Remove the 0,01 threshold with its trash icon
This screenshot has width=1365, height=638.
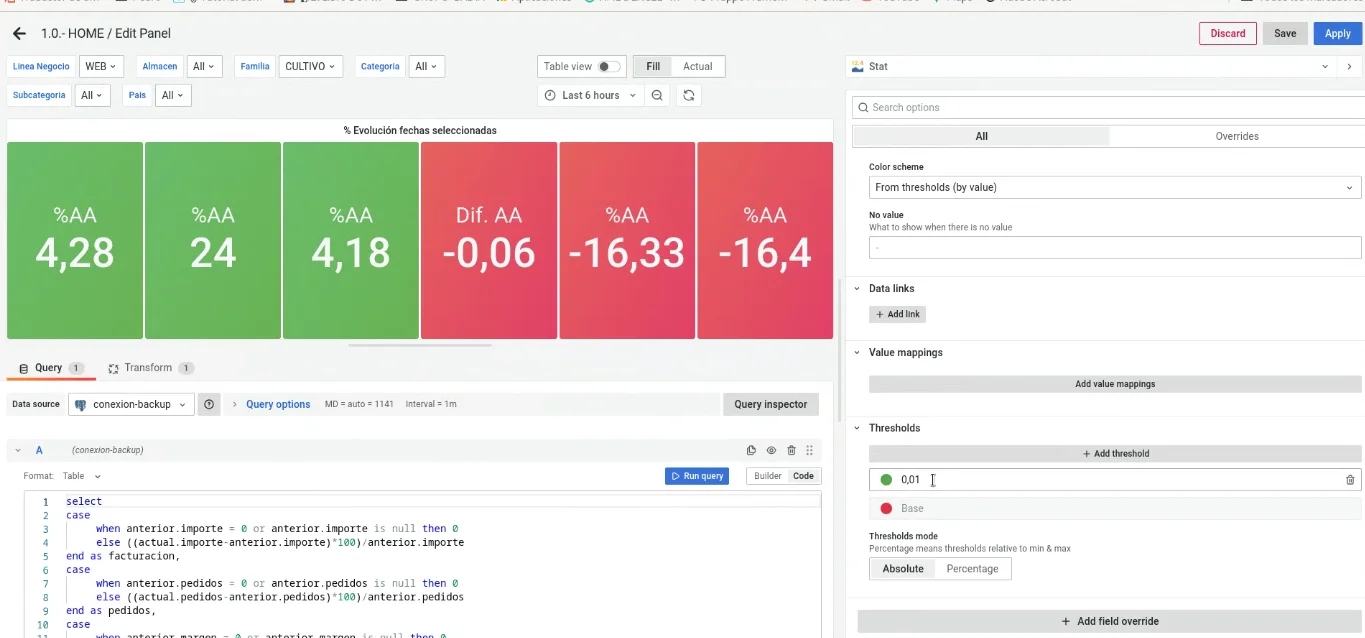click(x=1350, y=480)
